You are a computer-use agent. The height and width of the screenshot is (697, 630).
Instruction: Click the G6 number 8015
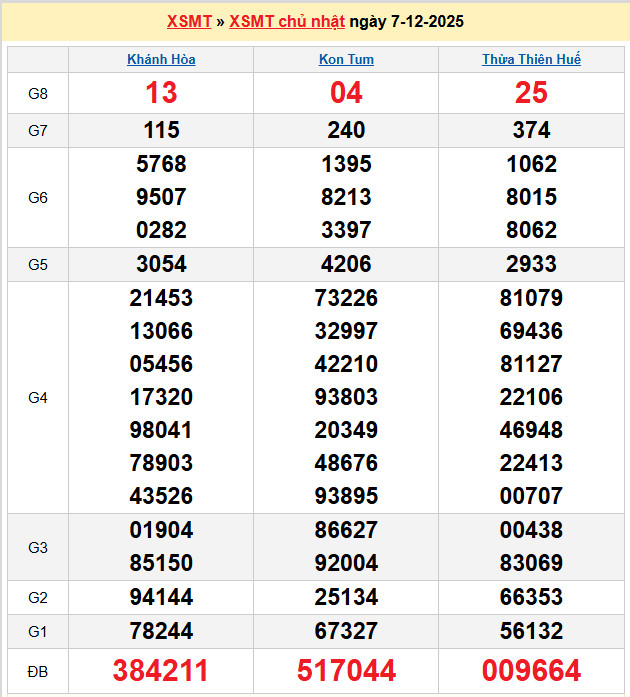tap(531, 197)
